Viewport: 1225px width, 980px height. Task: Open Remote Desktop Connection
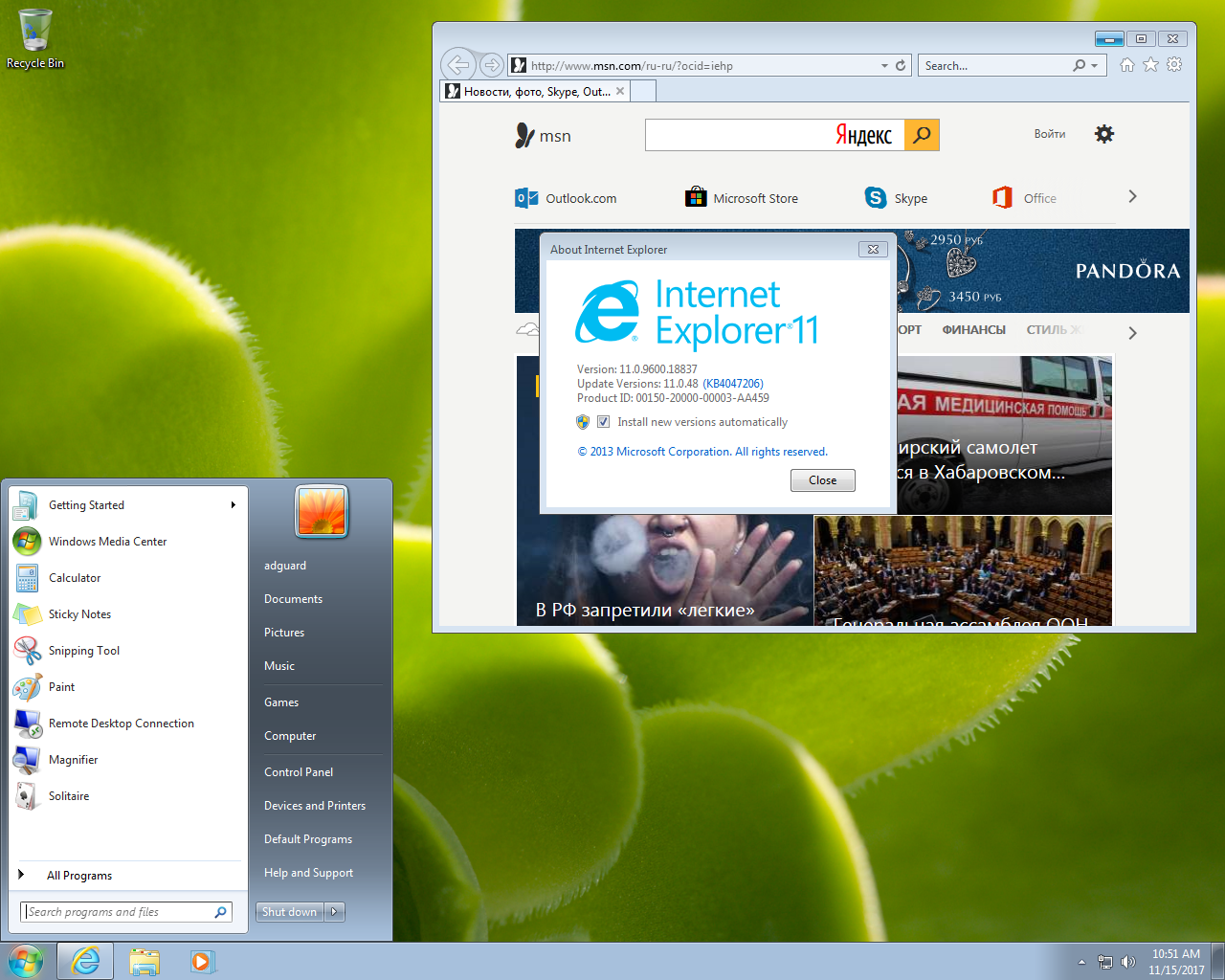tap(128, 724)
